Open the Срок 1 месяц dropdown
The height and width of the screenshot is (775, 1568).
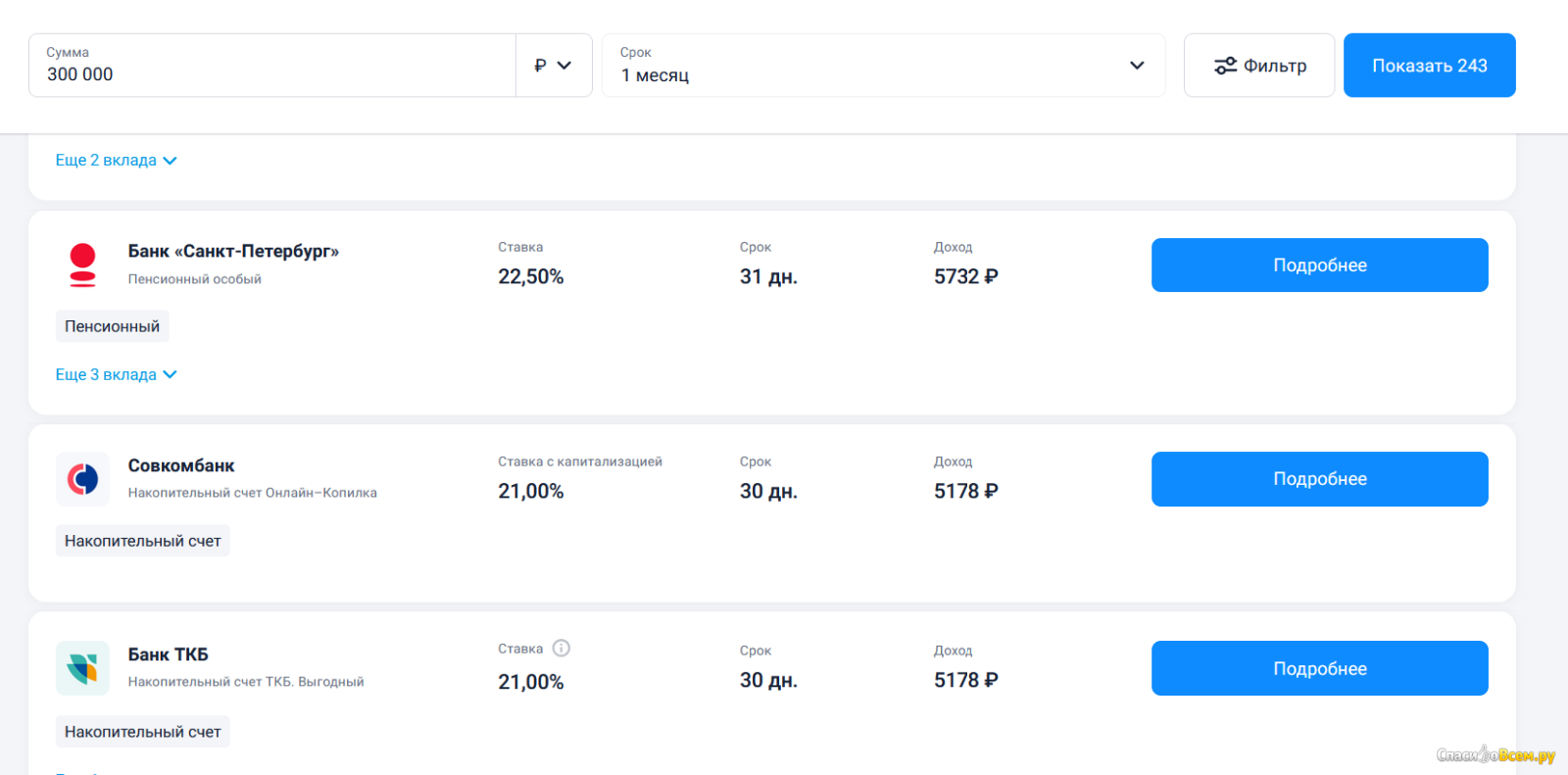pyautogui.click(x=883, y=66)
